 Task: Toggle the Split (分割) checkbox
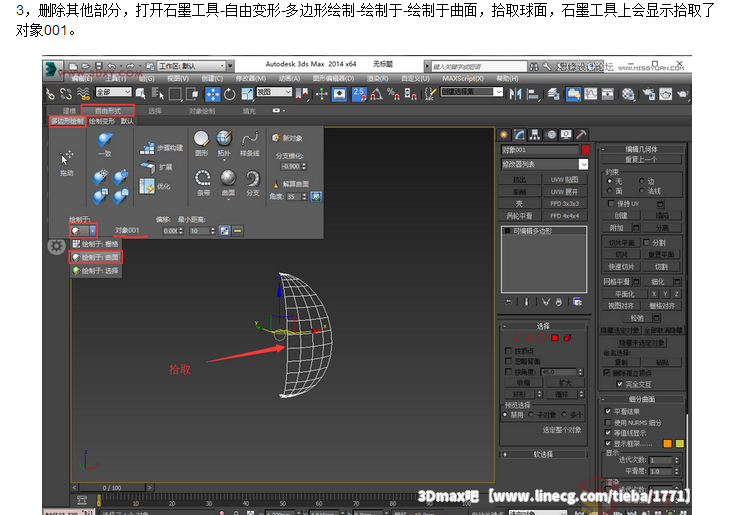[646, 243]
